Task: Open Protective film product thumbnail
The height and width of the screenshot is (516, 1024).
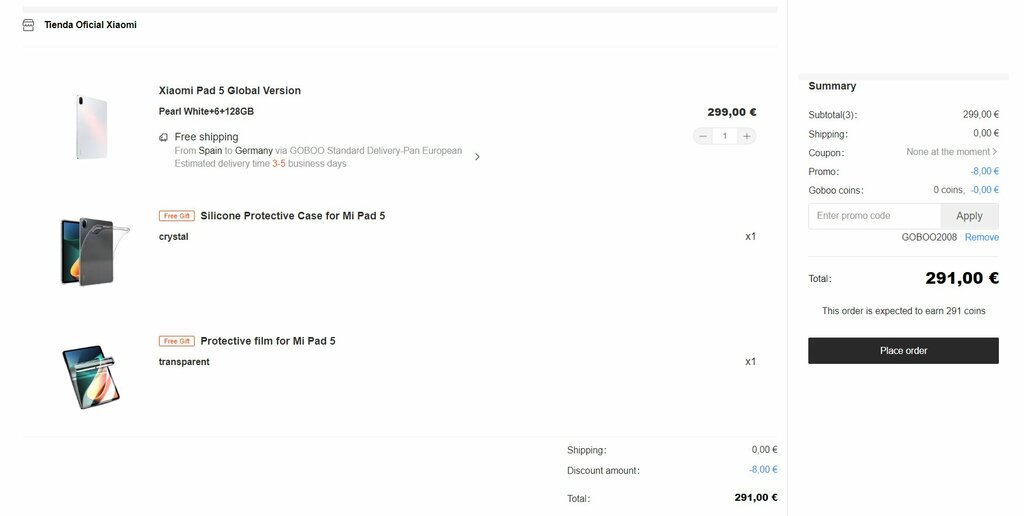Action: pyautogui.click(x=91, y=377)
